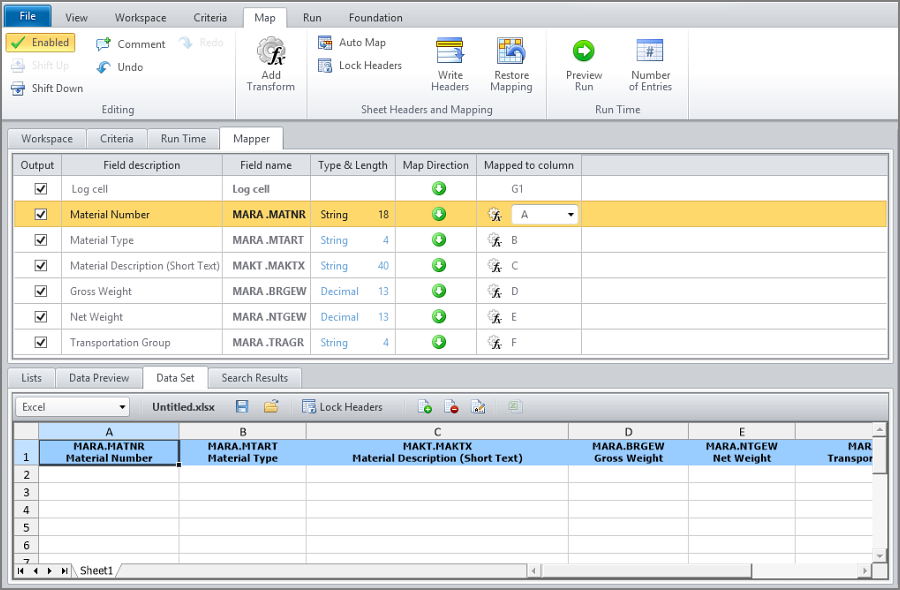Toggle the Enabled button in Editing group
The width and height of the screenshot is (900, 590).
click(40, 42)
